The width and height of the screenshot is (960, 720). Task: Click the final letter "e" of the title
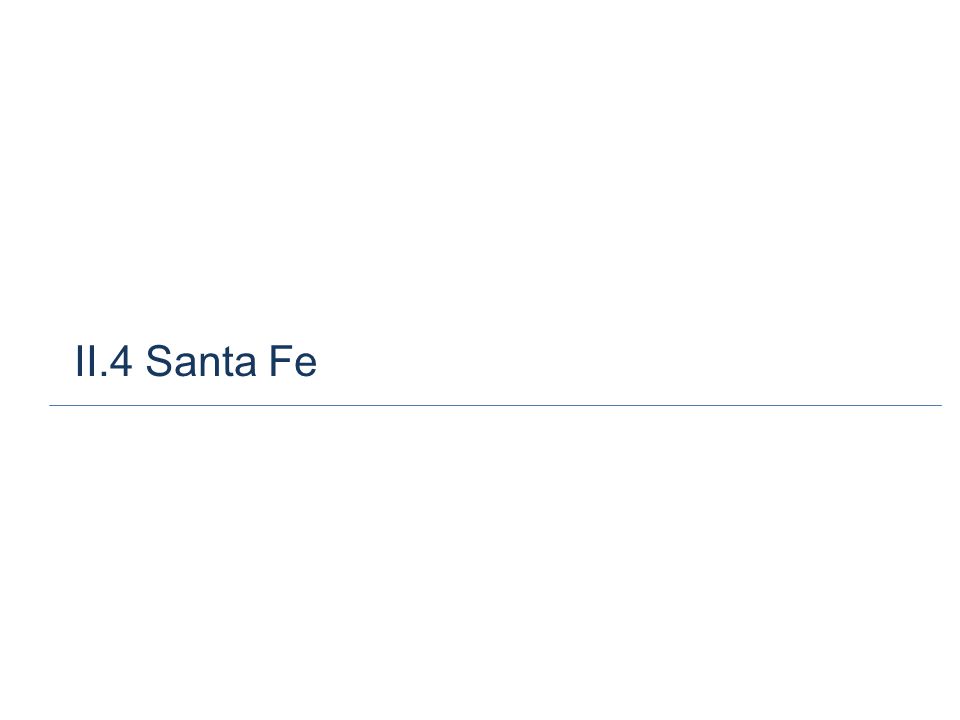[306, 366]
